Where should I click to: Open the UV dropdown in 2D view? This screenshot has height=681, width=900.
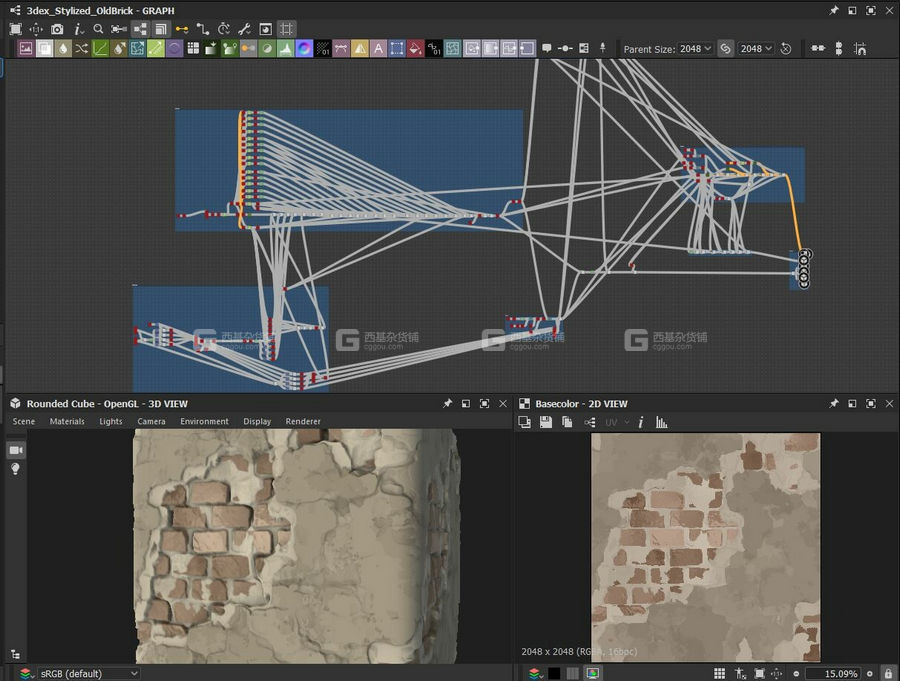(617, 423)
